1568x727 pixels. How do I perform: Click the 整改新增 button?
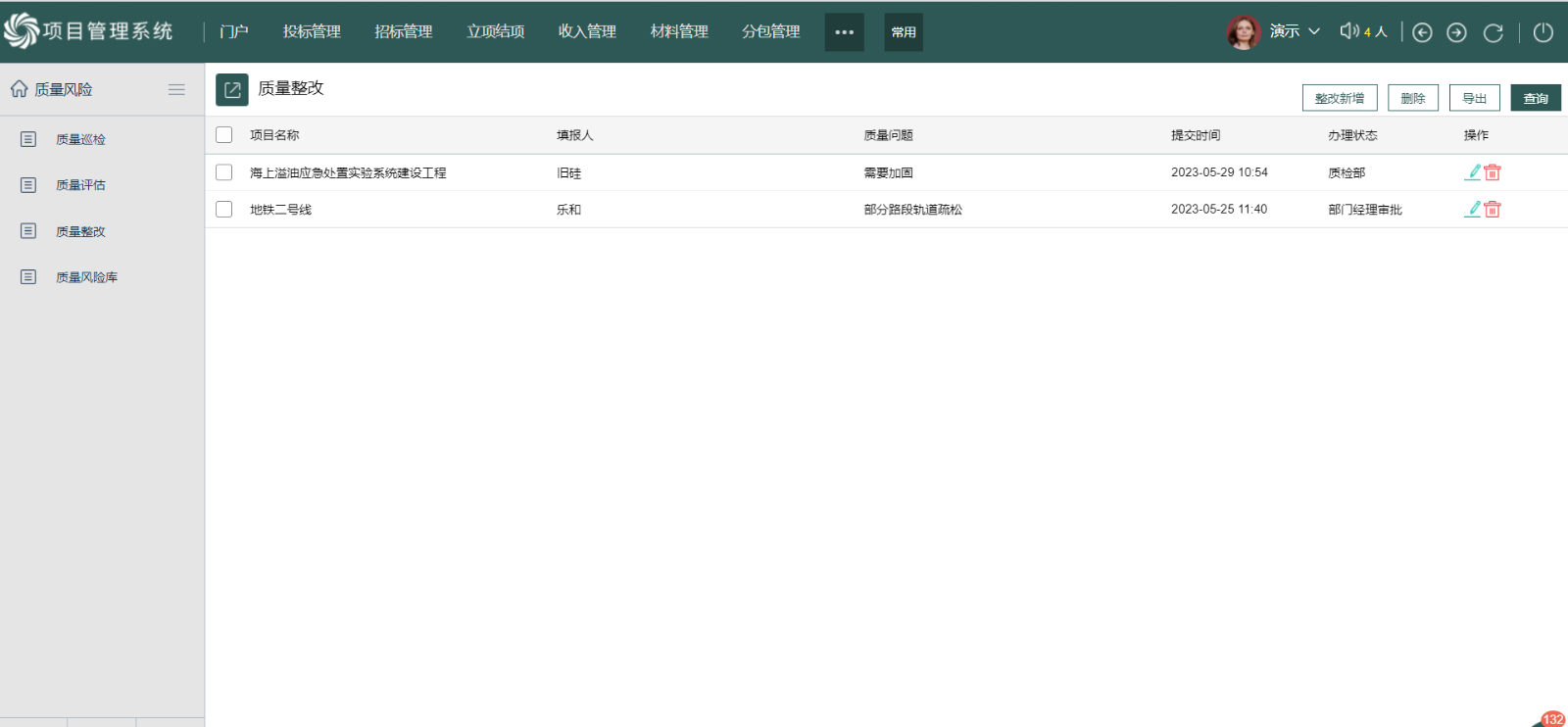click(1340, 98)
